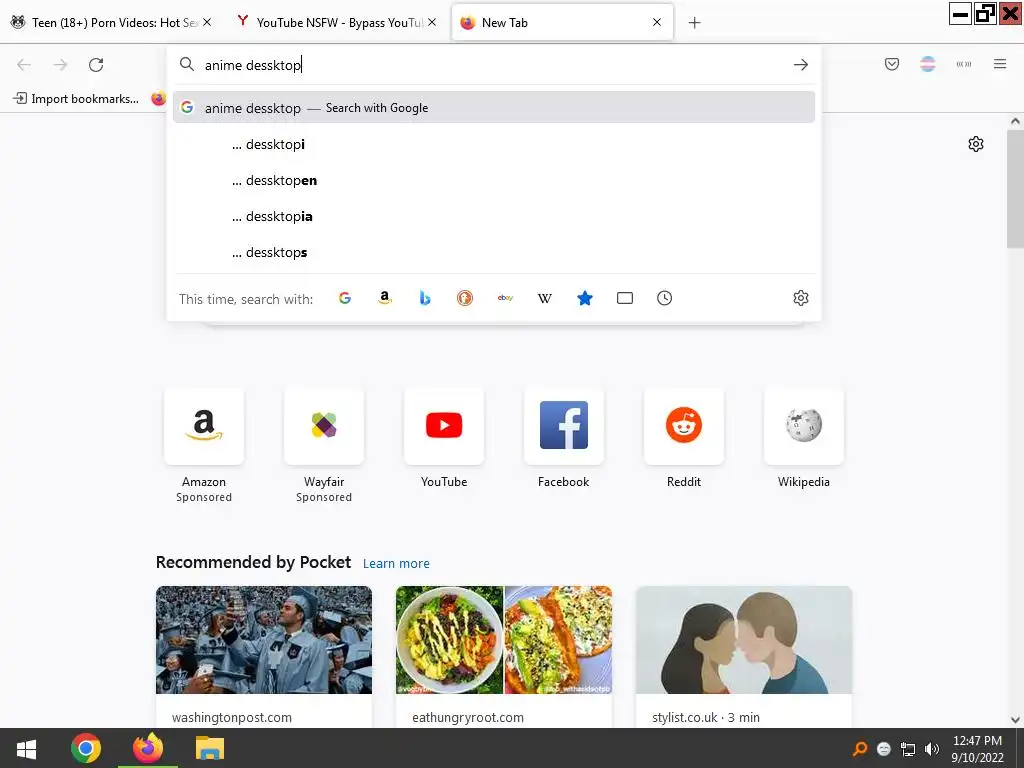Close the YouTube NSFW tab

pos(432,22)
